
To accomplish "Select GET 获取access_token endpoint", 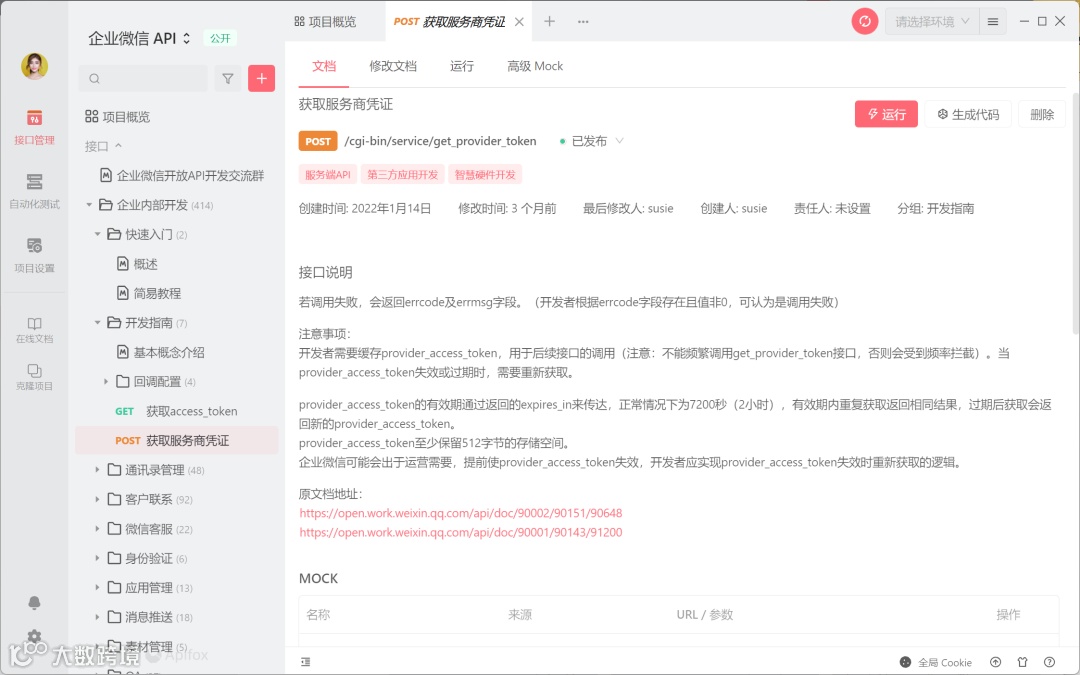I will [176, 411].
